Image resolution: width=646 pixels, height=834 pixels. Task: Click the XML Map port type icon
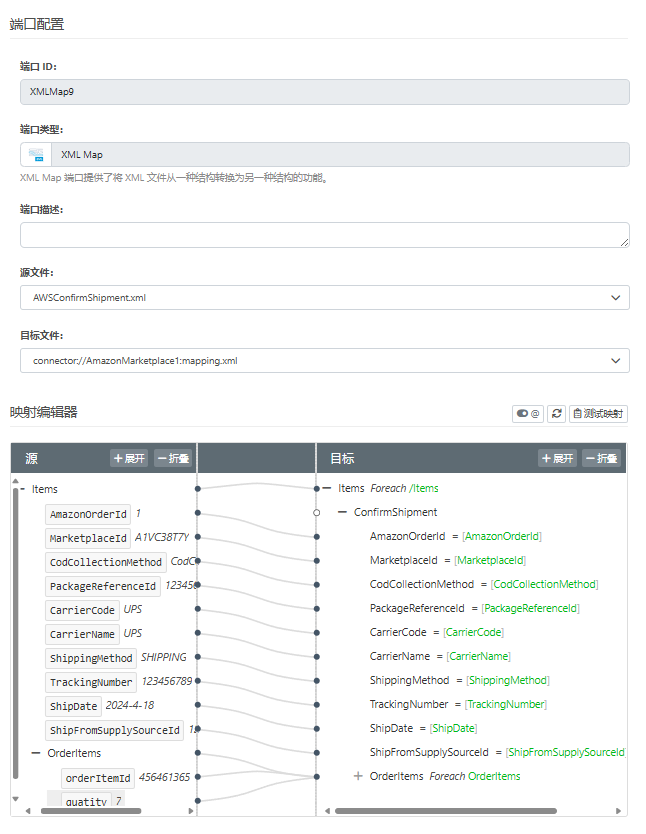coord(37,155)
